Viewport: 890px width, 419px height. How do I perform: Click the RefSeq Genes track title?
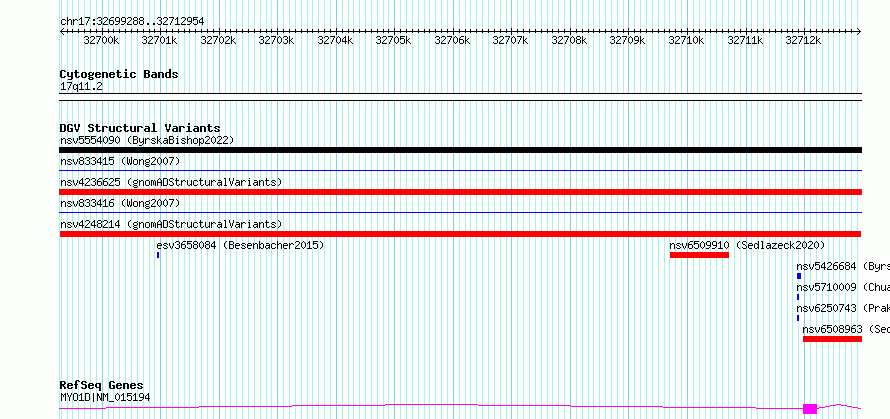[x=102, y=386]
